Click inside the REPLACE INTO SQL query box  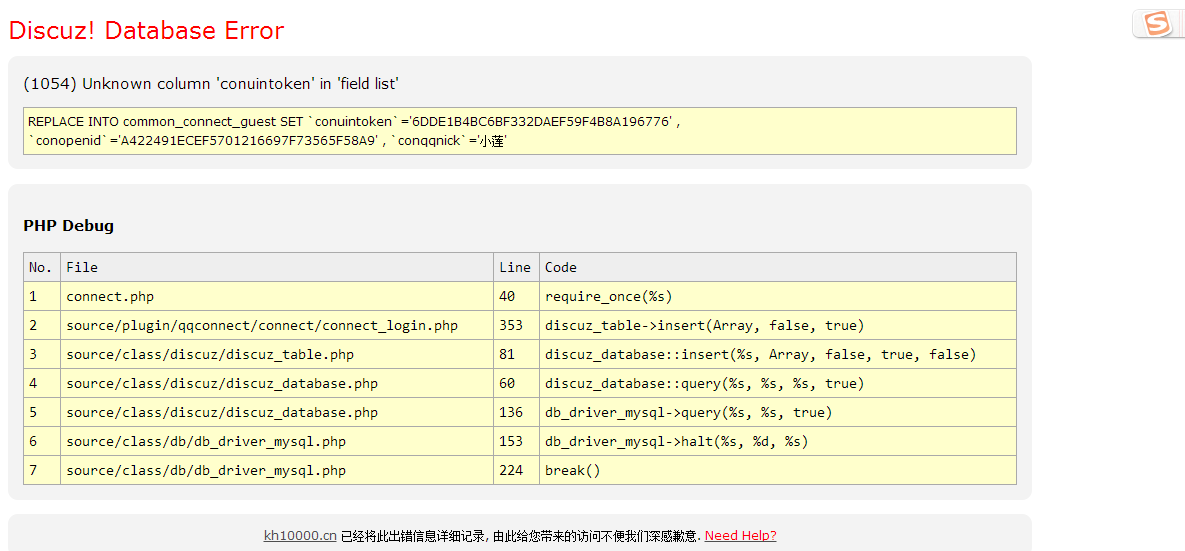coord(519,131)
